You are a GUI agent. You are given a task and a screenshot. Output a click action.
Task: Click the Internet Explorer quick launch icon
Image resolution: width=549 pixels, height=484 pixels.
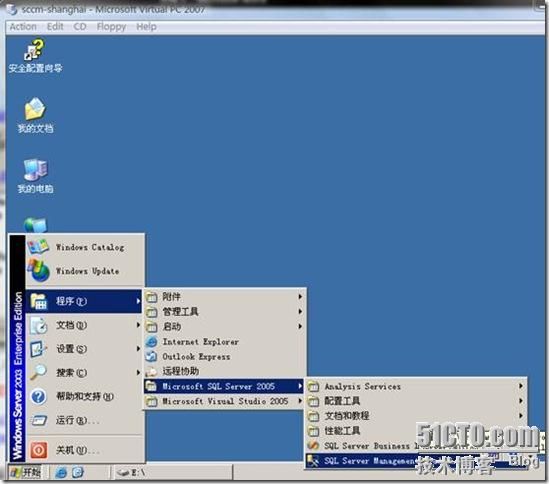[x=61, y=472]
